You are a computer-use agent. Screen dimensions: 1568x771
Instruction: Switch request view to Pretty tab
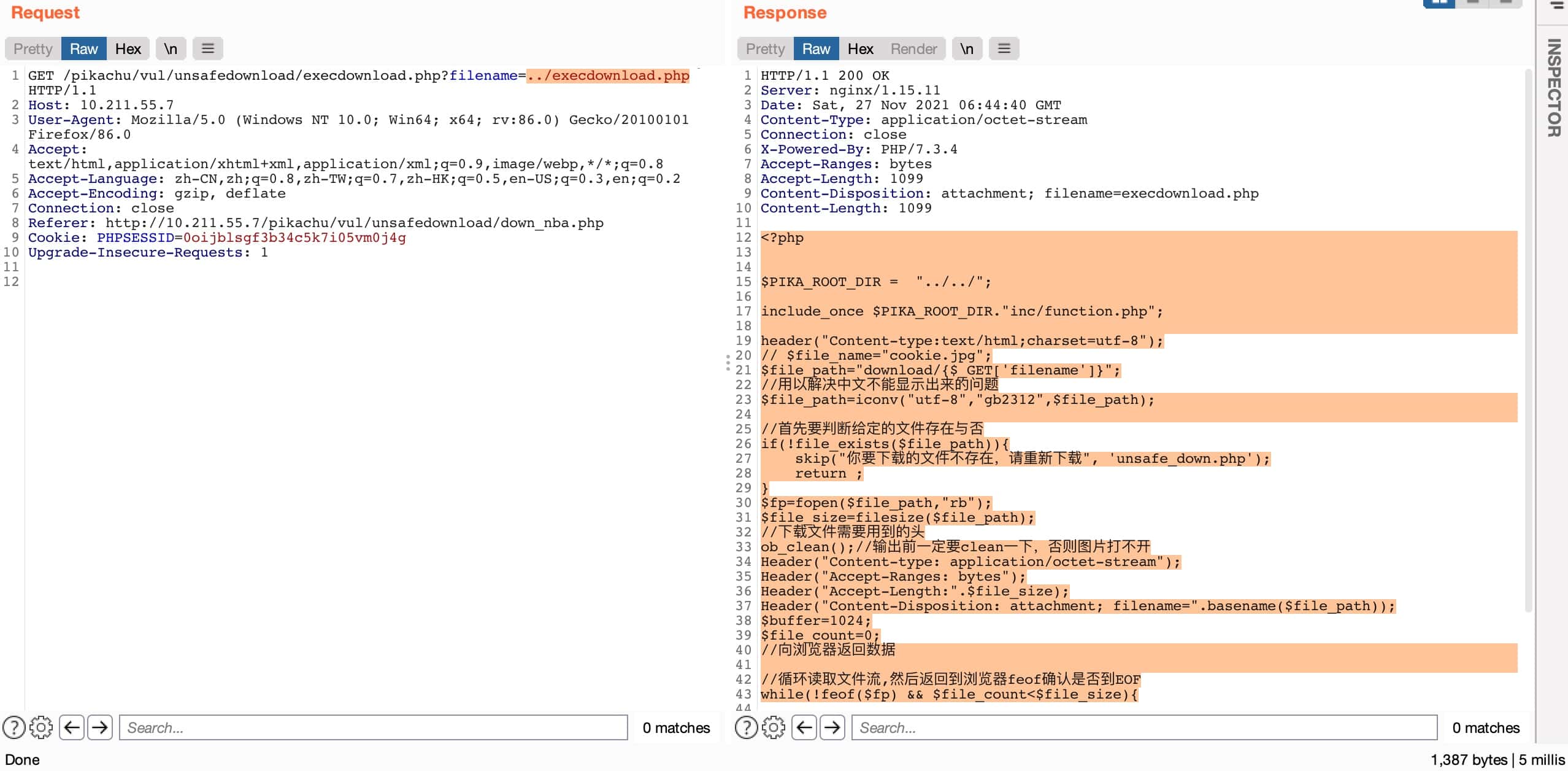point(33,48)
